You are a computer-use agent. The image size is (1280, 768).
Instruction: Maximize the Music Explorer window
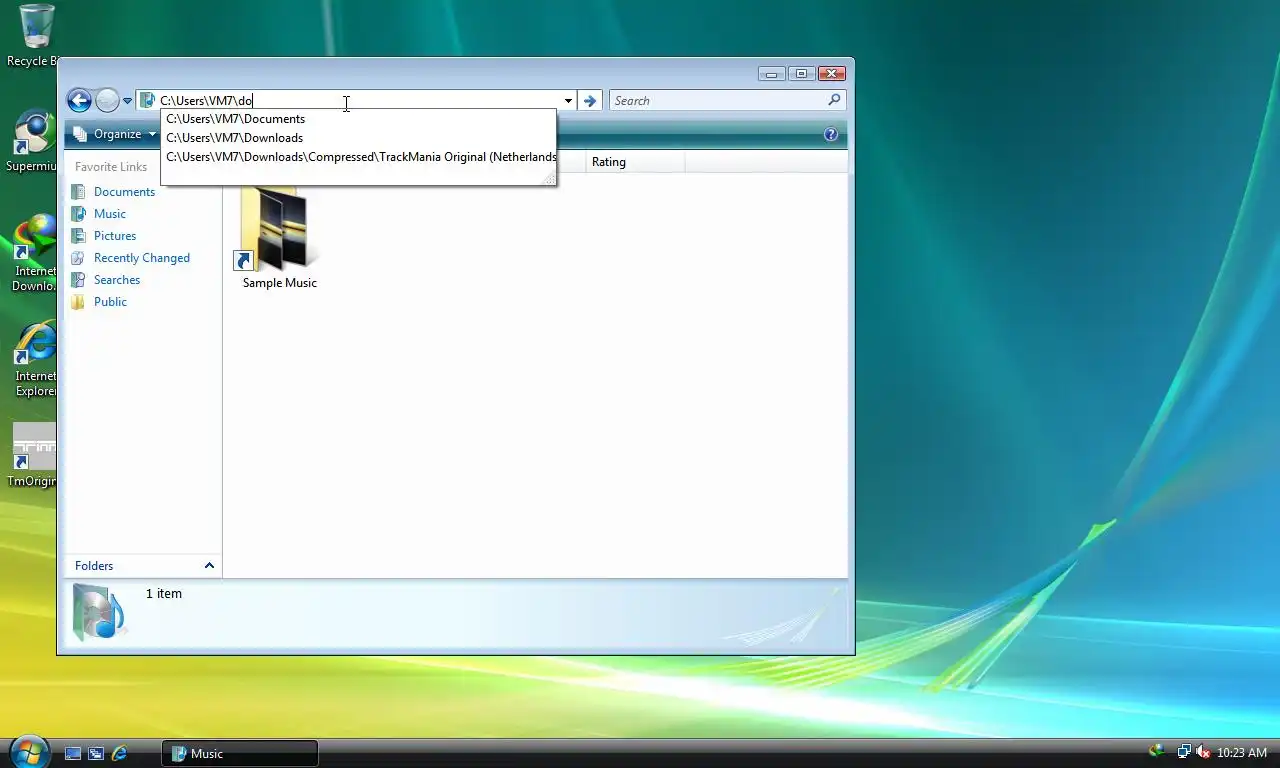coord(801,74)
